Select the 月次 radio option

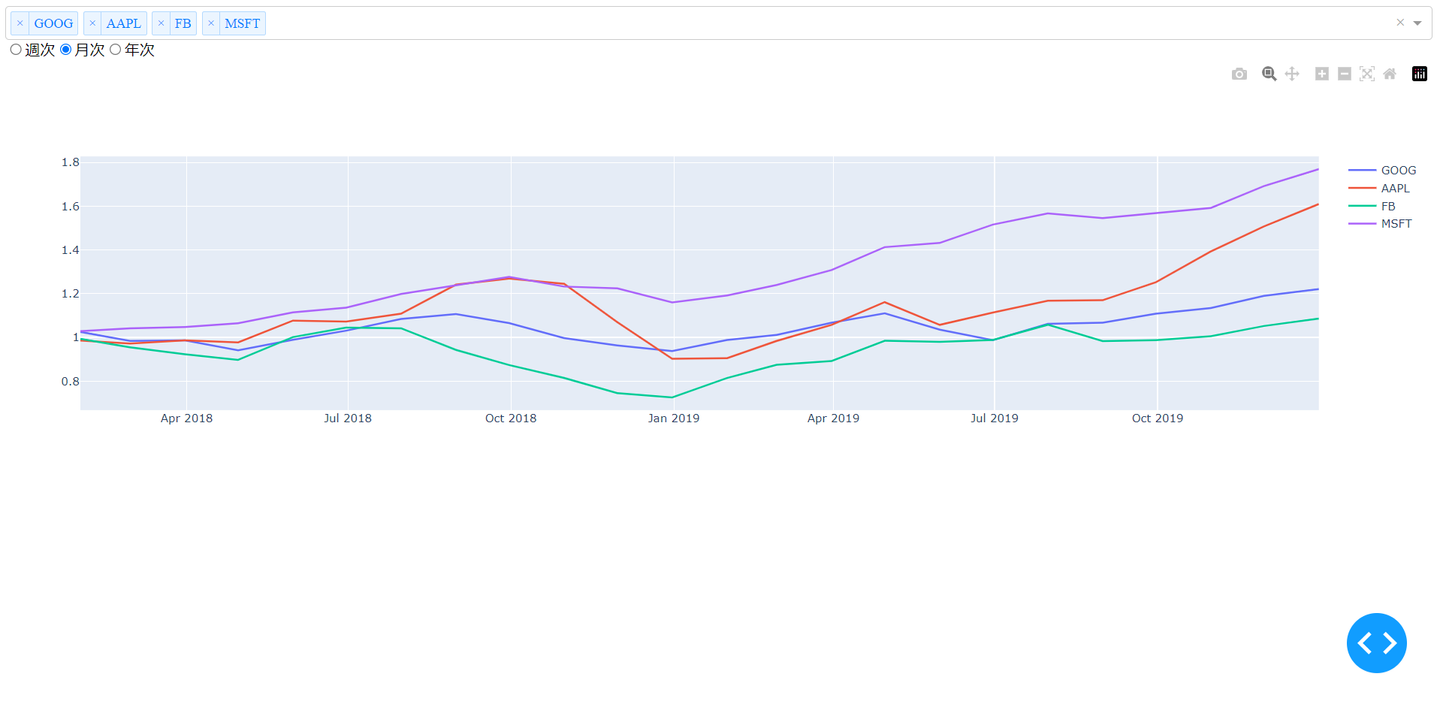tap(66, 50)
